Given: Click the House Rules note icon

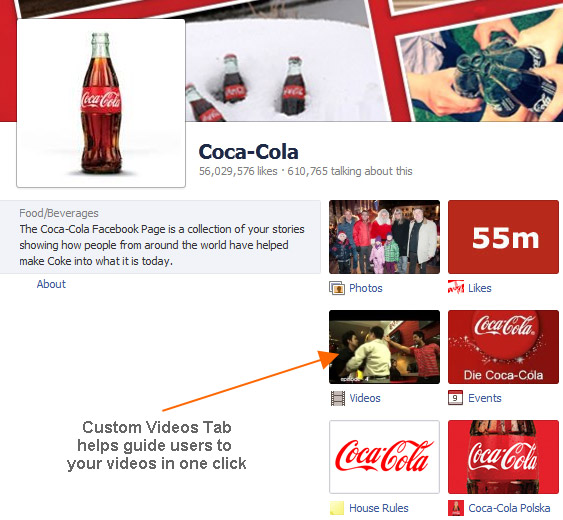Looking at the screenshot, I should click(x=337, y=508).
